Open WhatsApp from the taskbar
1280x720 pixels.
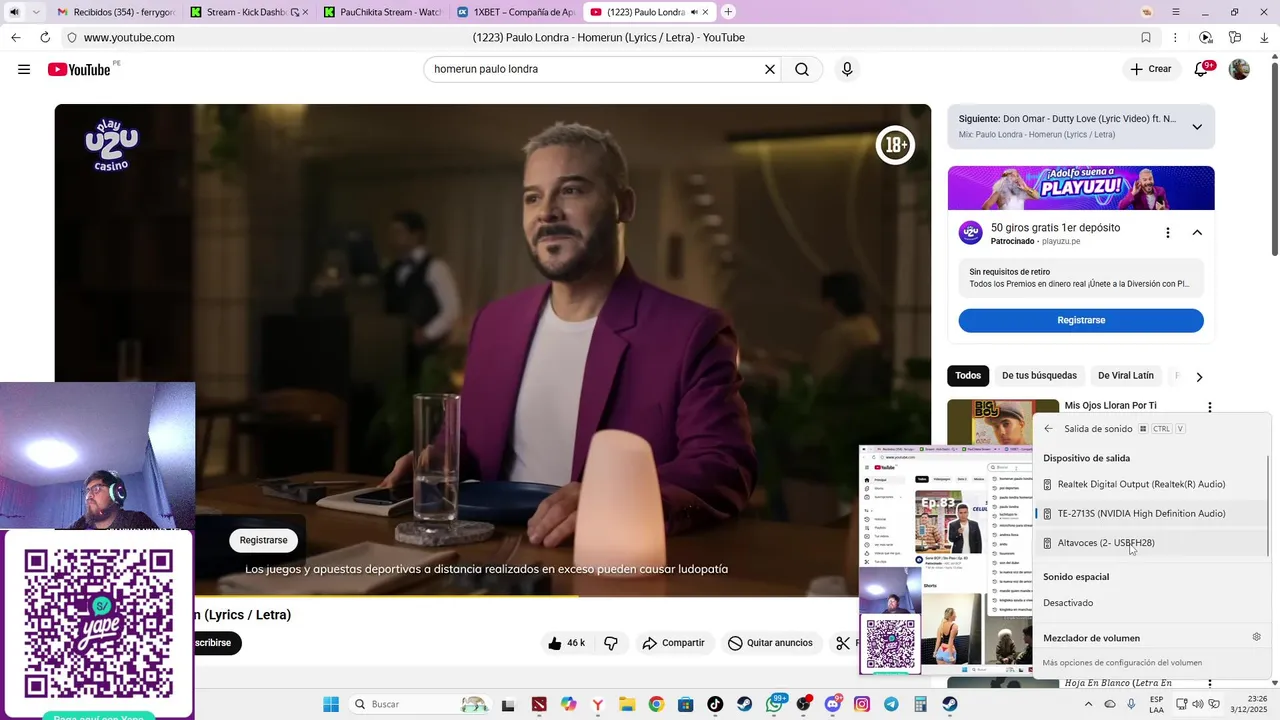pos(775,704)
